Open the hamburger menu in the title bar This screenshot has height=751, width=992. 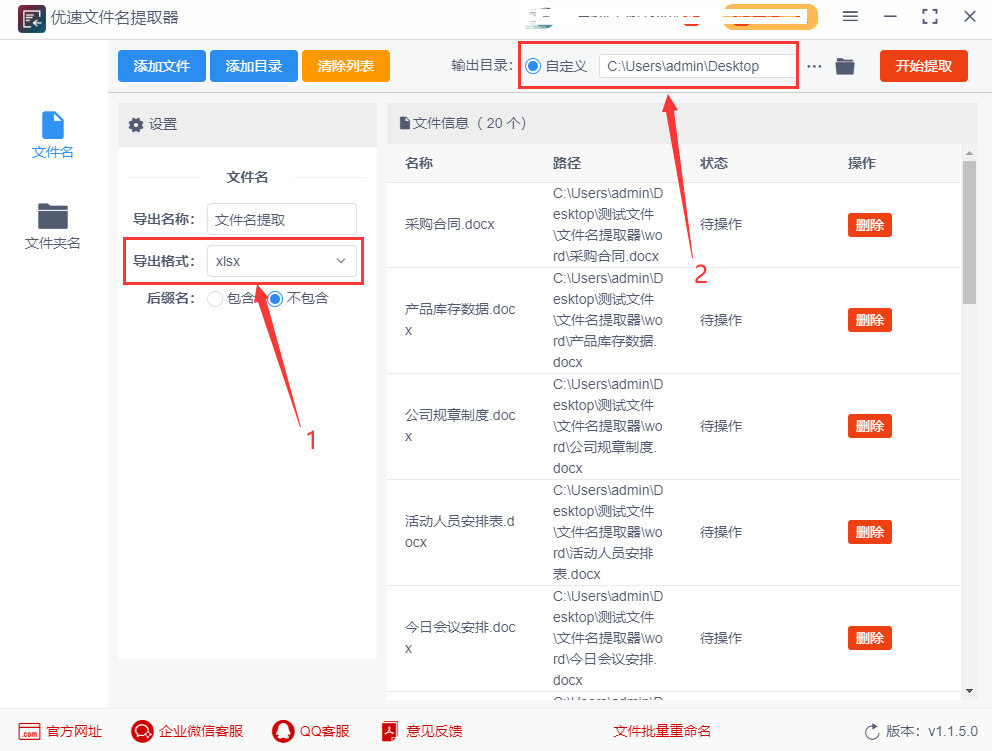[850, 16]
